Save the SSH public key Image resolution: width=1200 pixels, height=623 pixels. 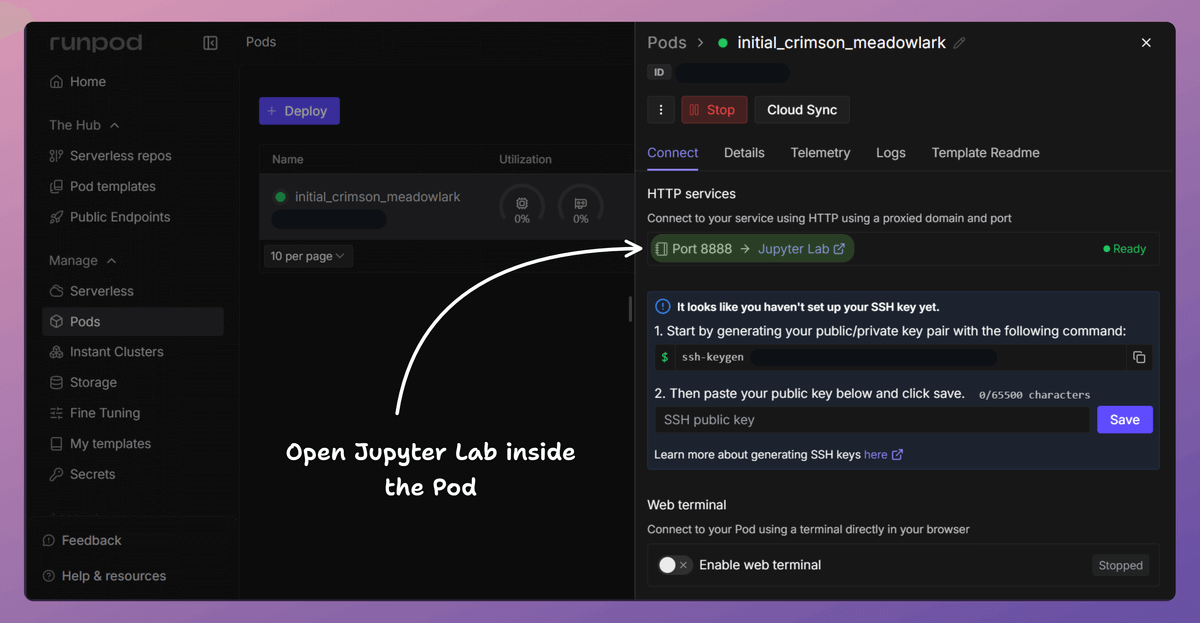pos(1125,420)
